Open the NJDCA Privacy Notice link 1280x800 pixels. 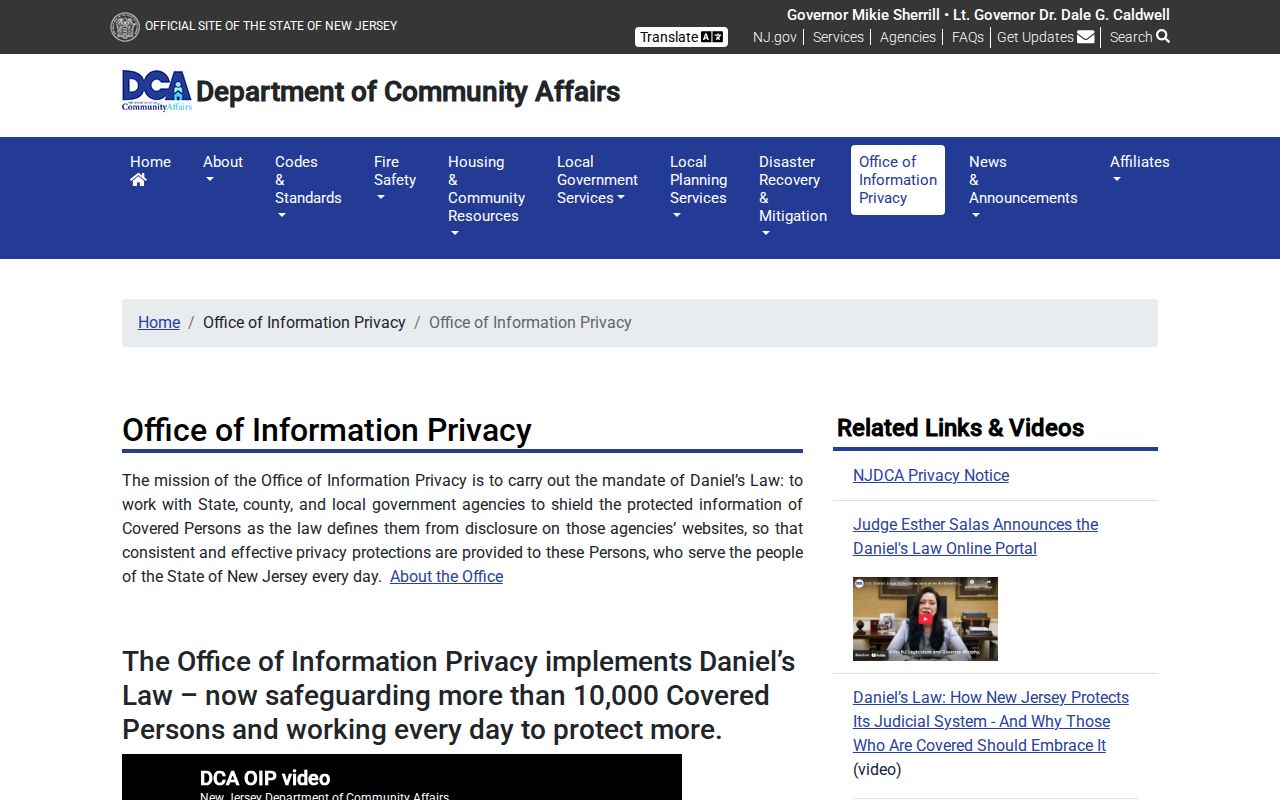tap(931, 475)
